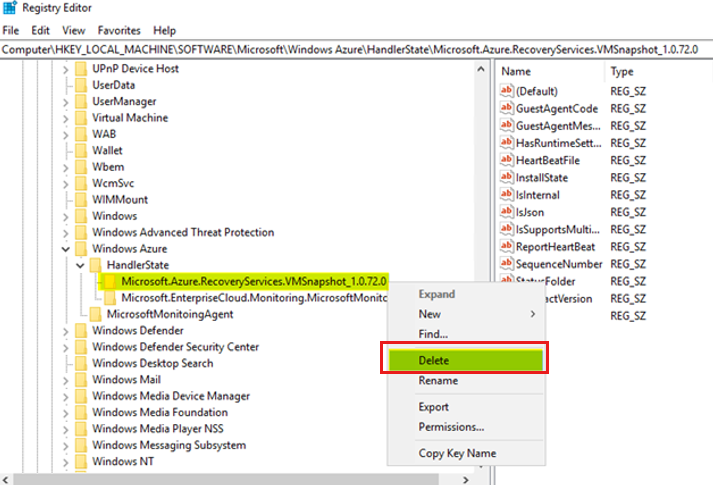The image size is (713, 485).
Task: Expand the Windows Media Foundation key
Action: 65,413
